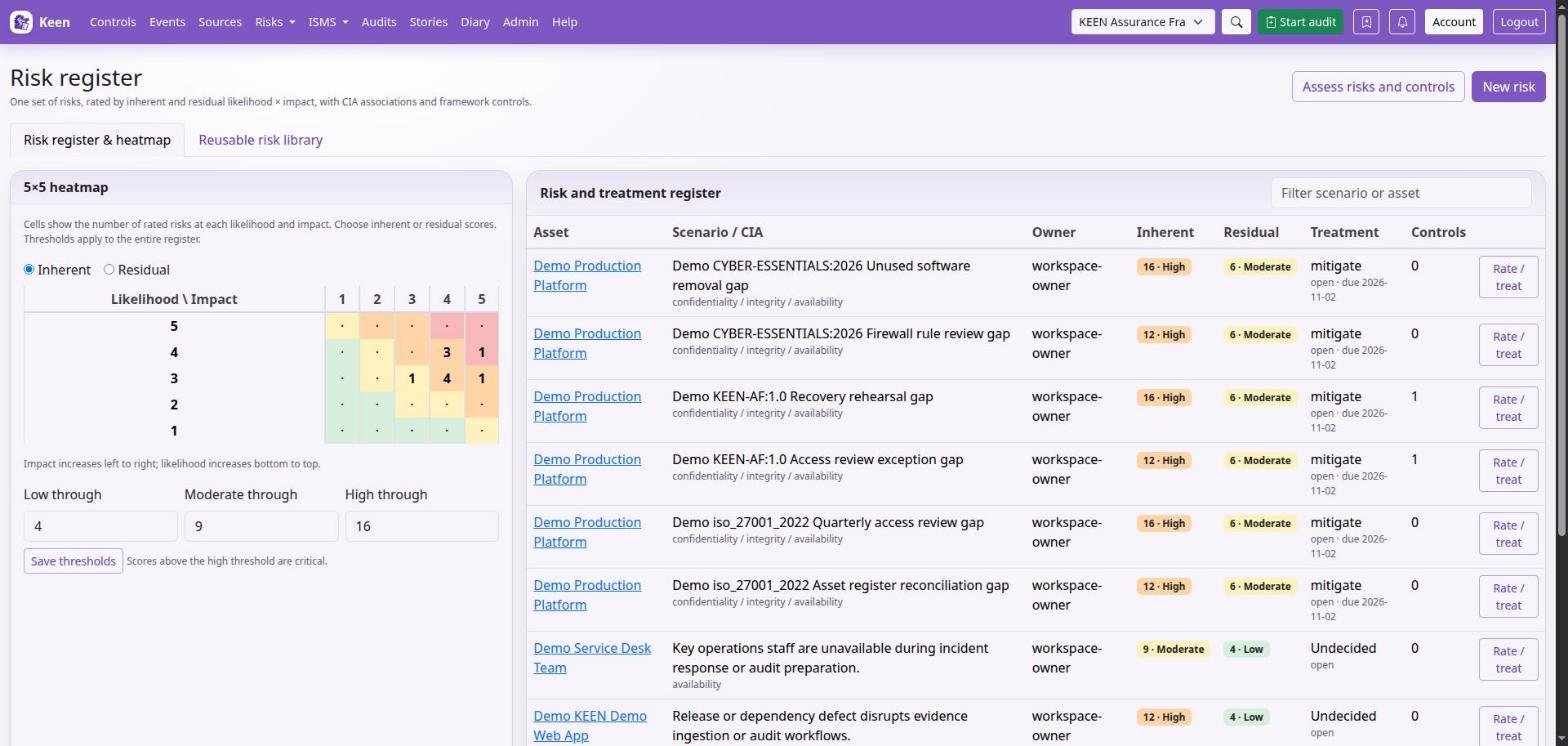Open Demo KEEN Demo Web App link
Image resolution: width=1568 pixels, height=746 pixels.
(x=590, y=726)
